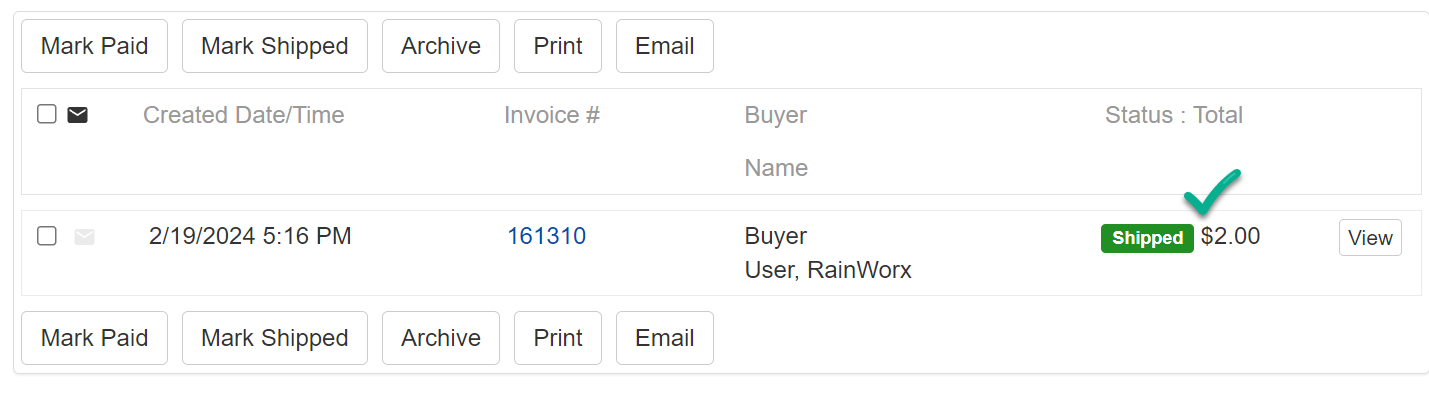
Task: Click the bottom Archive button
Action: coord(441,338)
